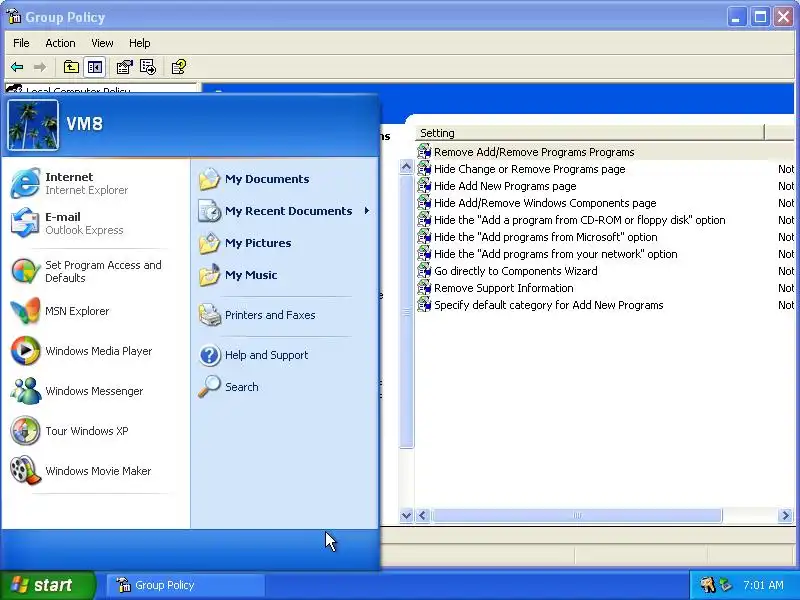Click the Group Policy taskbar button
This screenshot has height=600, width=800.
pos(186,585)
